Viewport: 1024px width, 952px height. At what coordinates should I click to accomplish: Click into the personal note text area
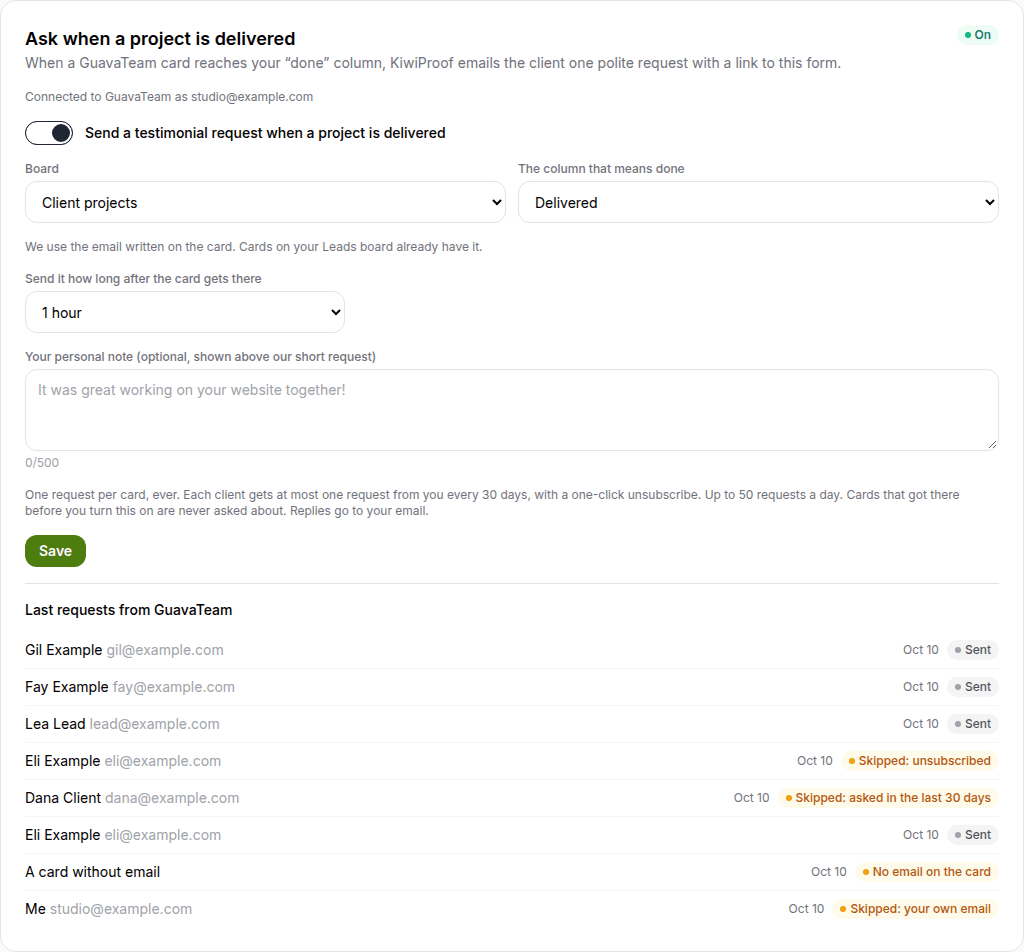point(512,410)
